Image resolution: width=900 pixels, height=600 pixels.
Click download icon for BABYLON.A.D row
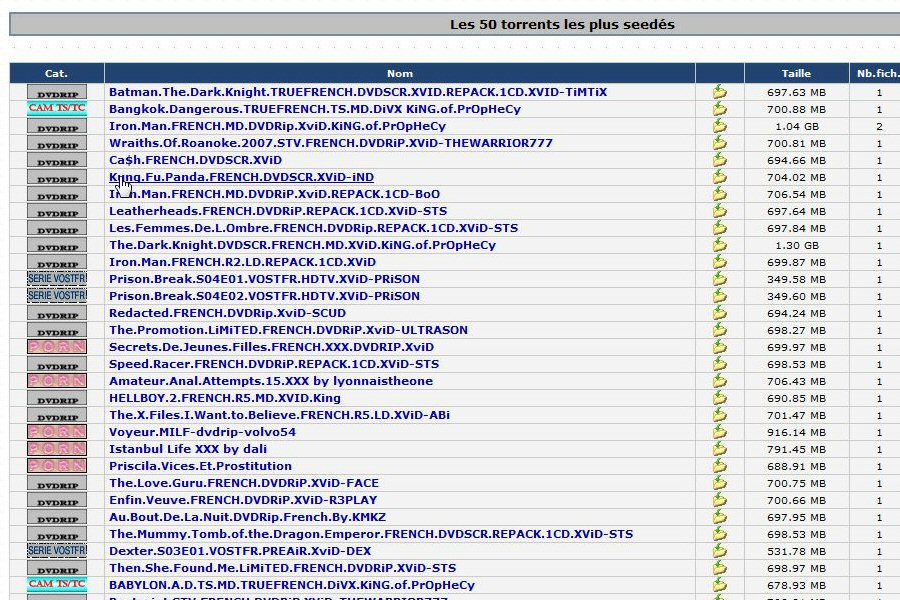click(719, 585)
